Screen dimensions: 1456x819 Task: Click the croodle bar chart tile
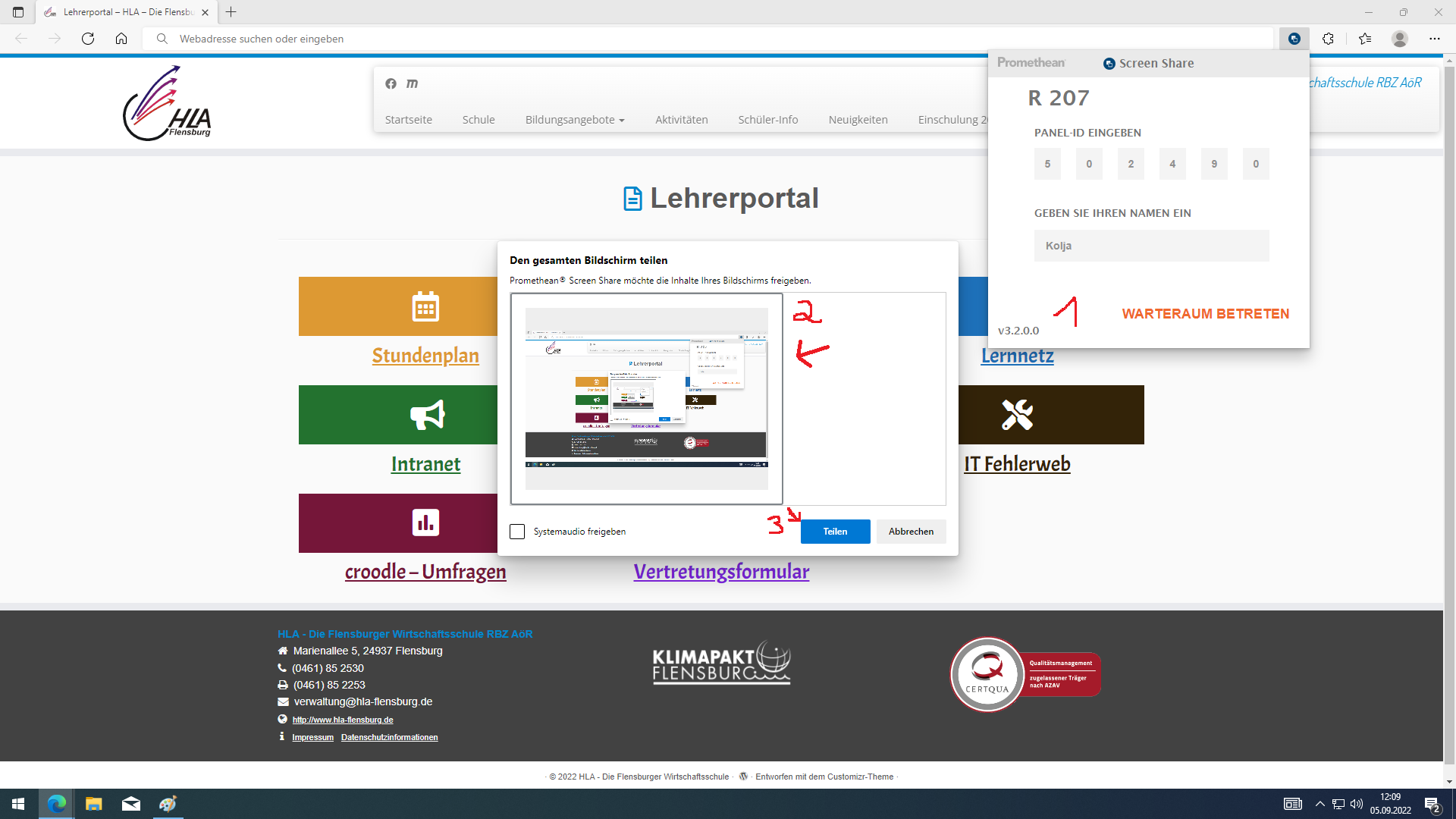(398, 523)
